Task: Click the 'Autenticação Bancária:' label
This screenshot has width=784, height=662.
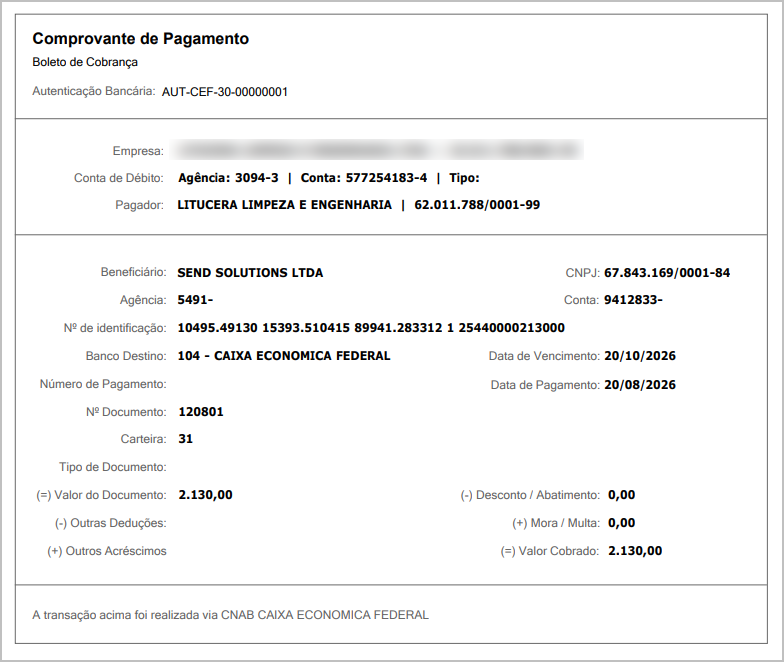Action: [94, 92]
